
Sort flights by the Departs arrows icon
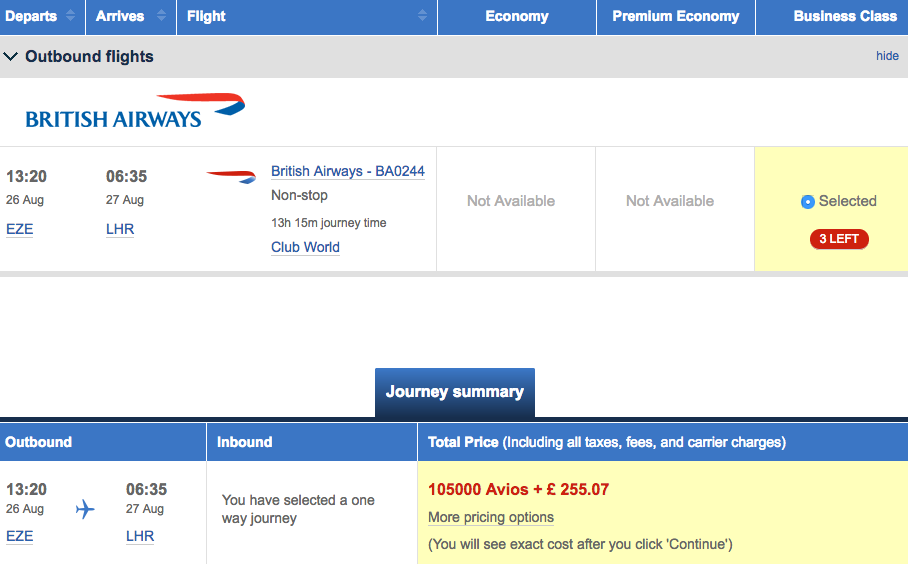tap(70, 16)
